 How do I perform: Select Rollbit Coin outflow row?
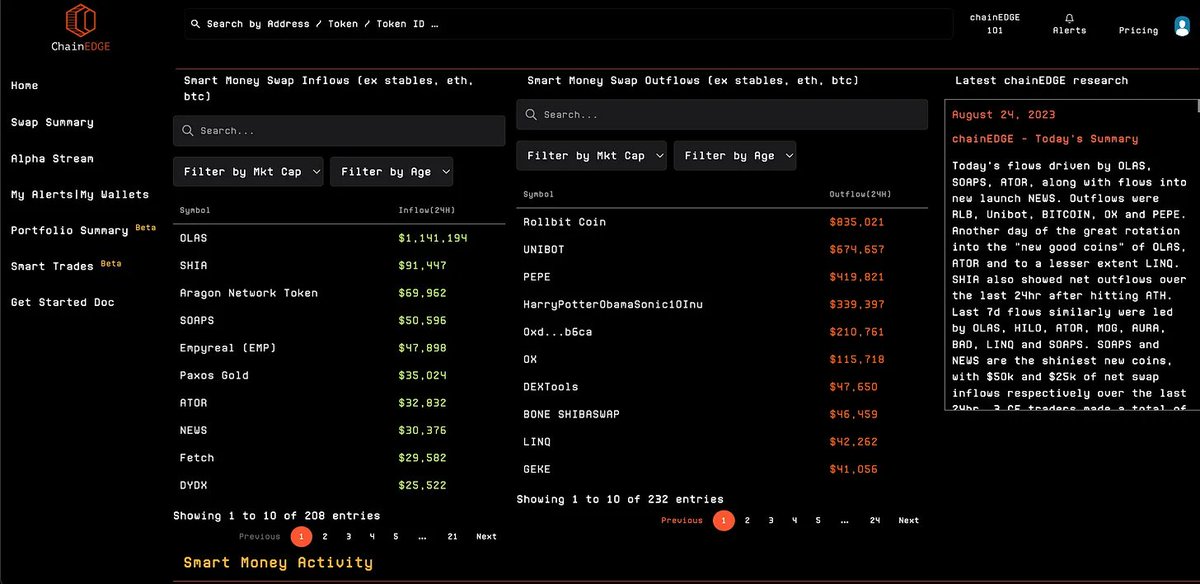(721, 222)
